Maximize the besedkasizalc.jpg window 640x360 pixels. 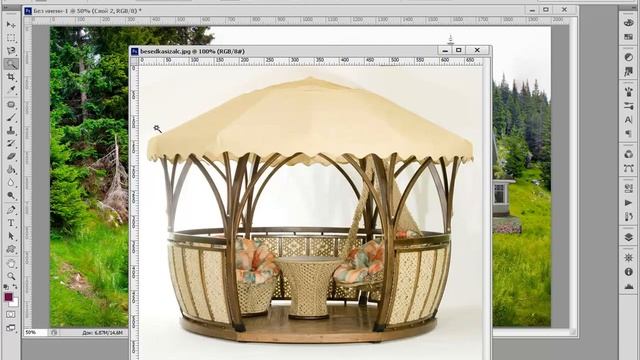[459, 50]
